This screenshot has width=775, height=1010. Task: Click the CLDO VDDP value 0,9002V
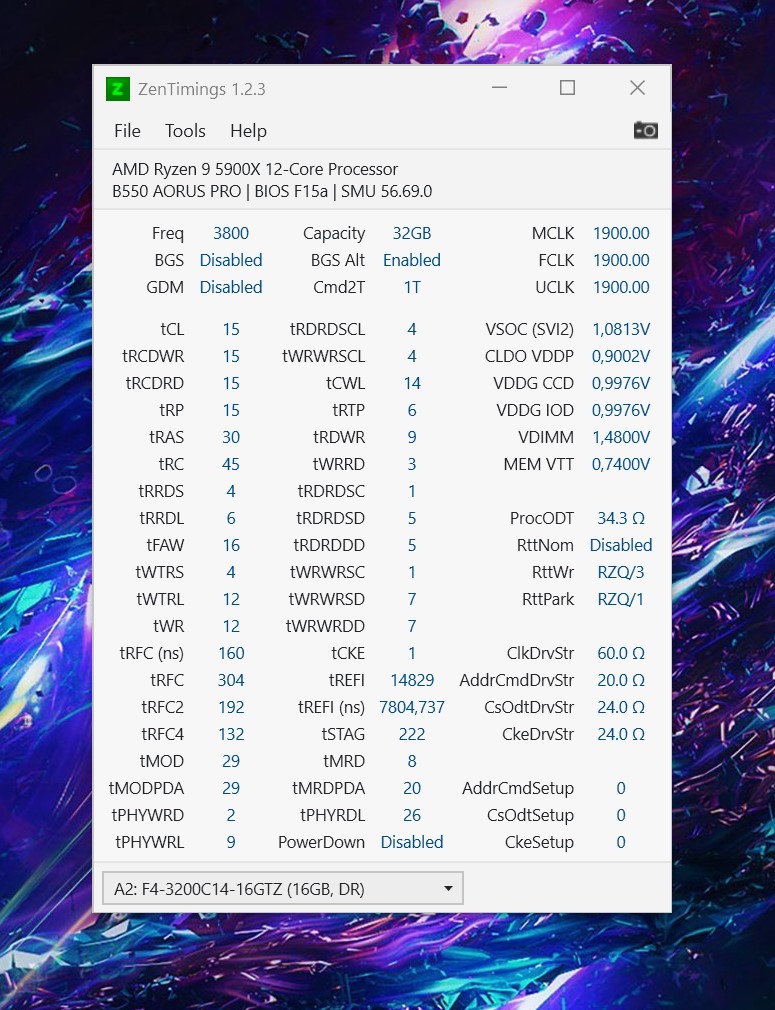tap(621, 356)
